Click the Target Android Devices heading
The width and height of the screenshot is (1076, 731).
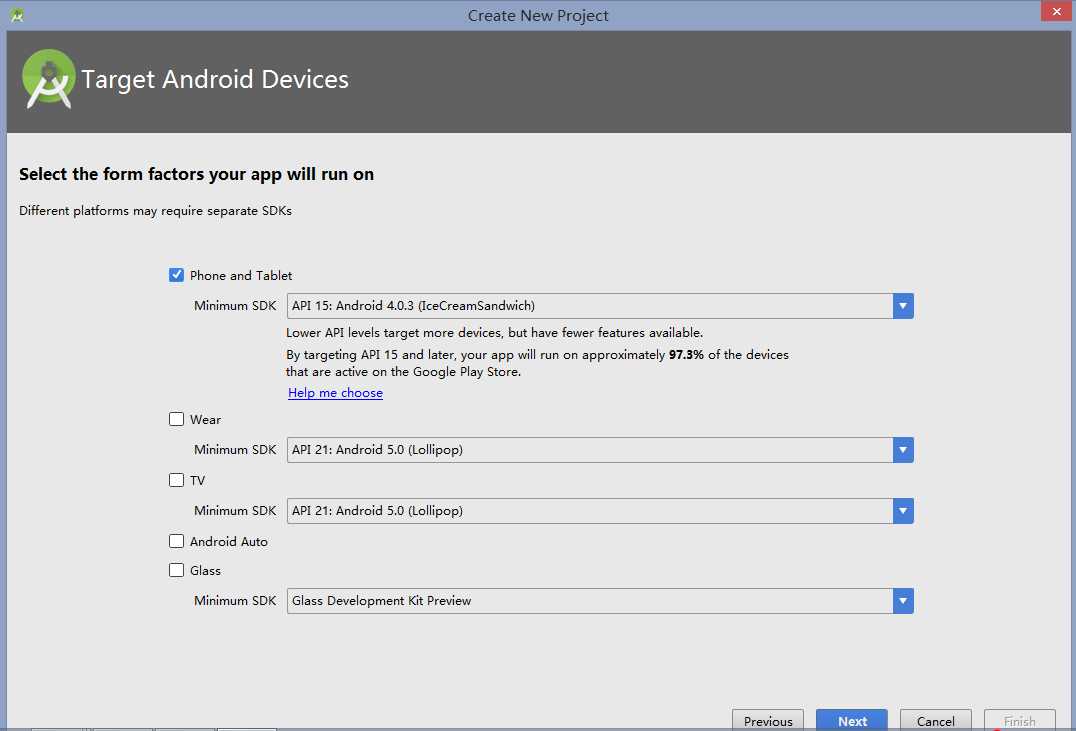pos(215,80)
